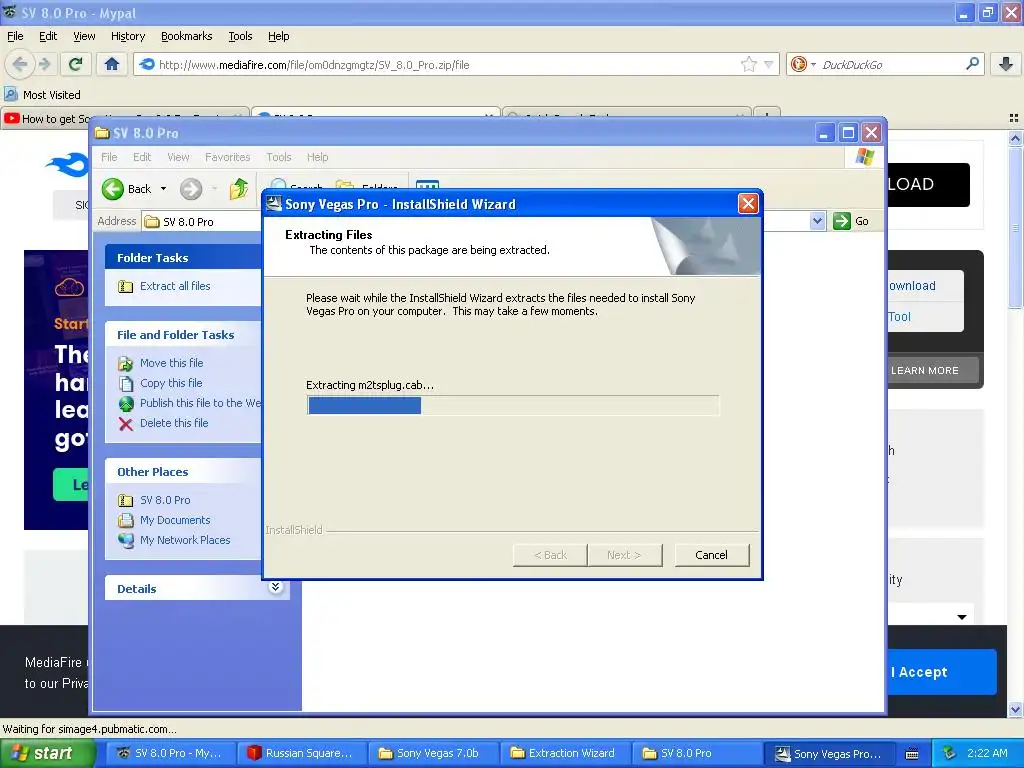Open the browser Bookmarks menu
The image size is (1024, 768).
[x=187, y=36]
